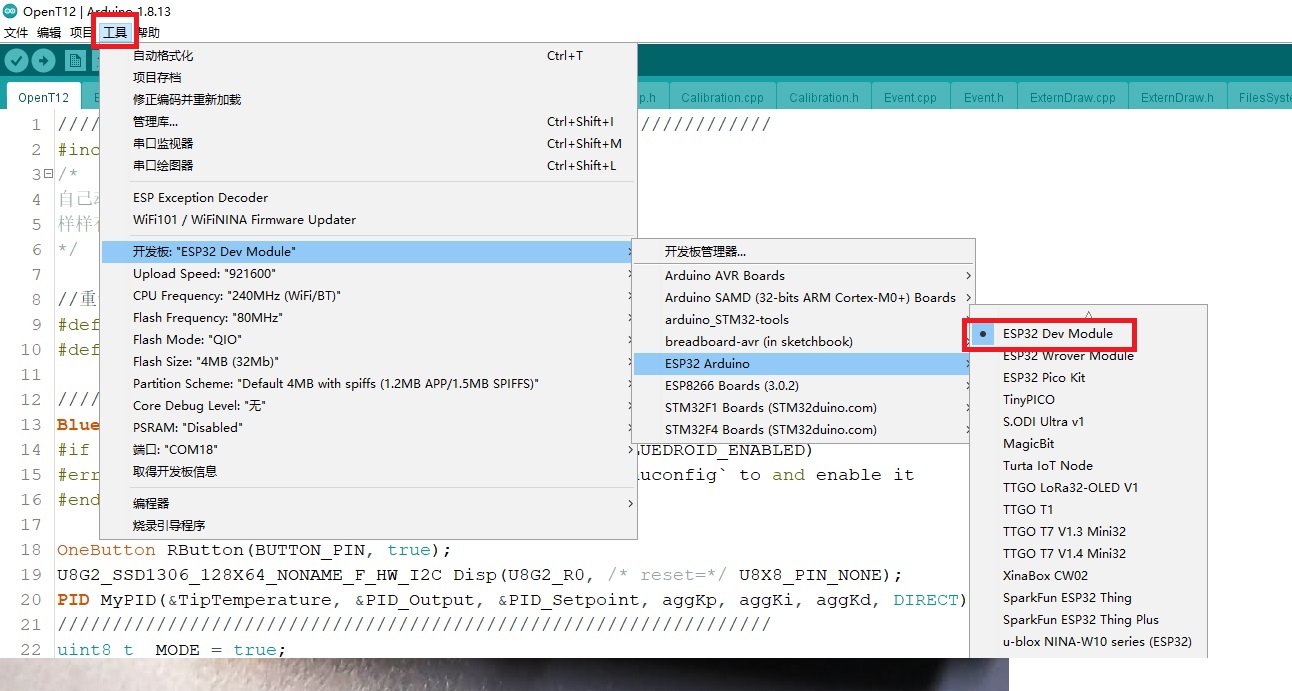Expand the CPU Frequency "240MHz" submenu
Screen dimensions: 1292x691
point(368,296)
